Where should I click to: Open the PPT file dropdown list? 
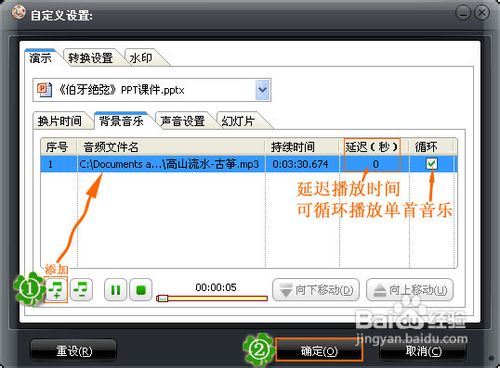tap(263, 90)
